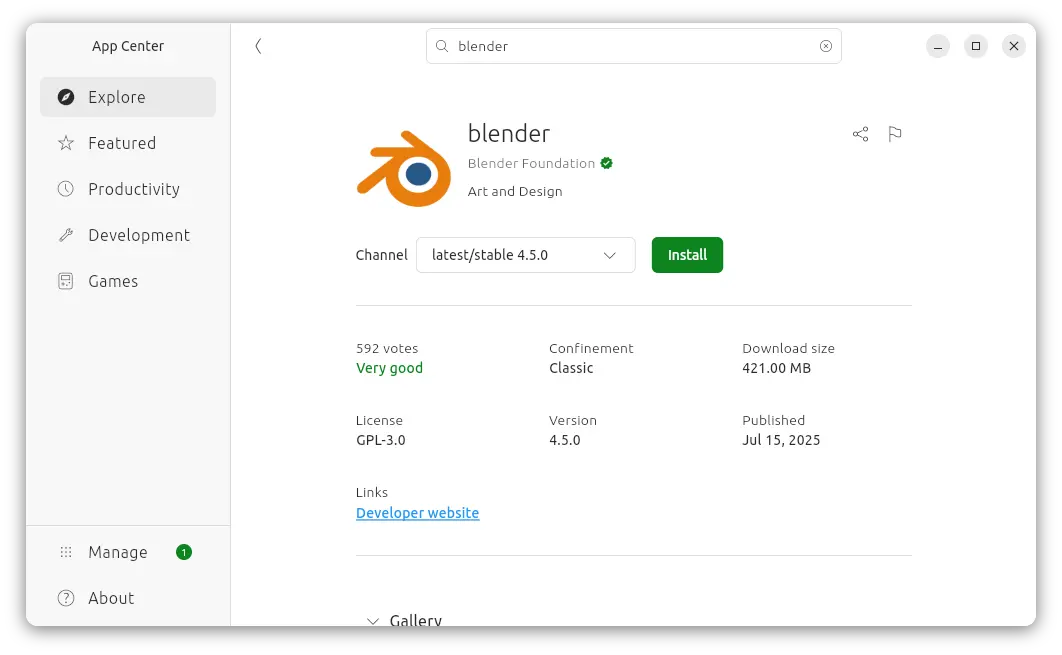Click the GPL-3.0 license value
This screenshot has height=655, width=1062.
381,440
